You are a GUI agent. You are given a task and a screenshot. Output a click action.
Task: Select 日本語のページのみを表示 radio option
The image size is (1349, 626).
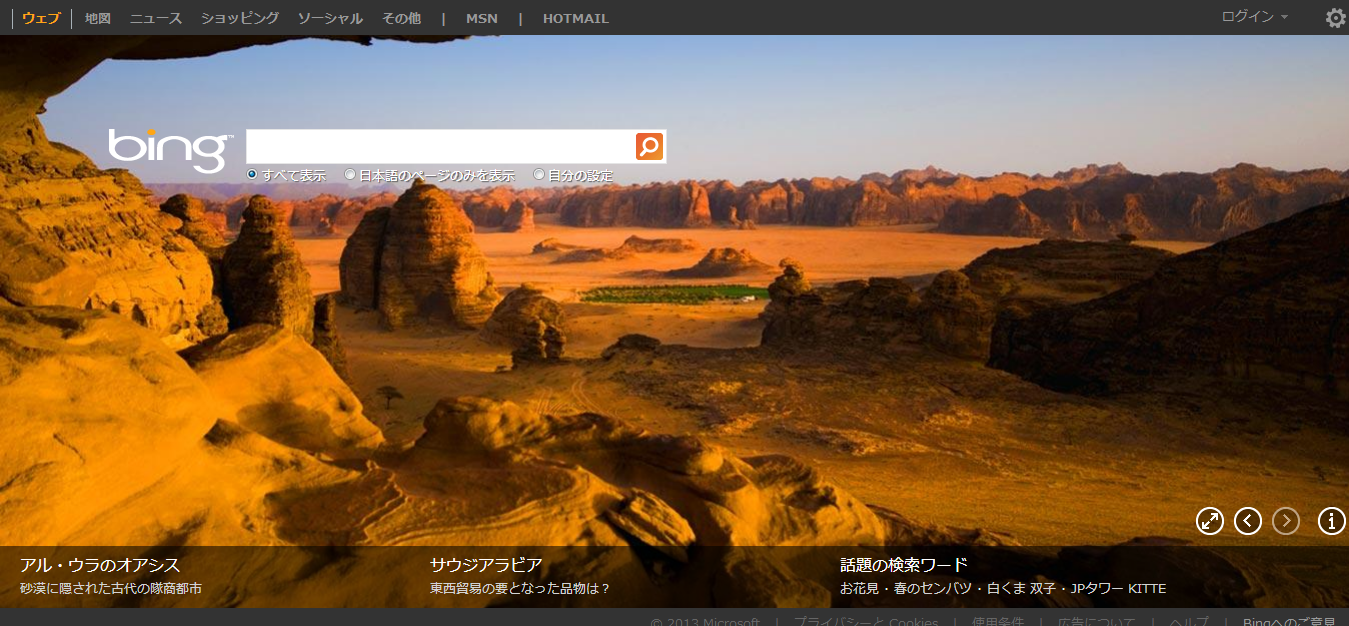pos(350,174)
